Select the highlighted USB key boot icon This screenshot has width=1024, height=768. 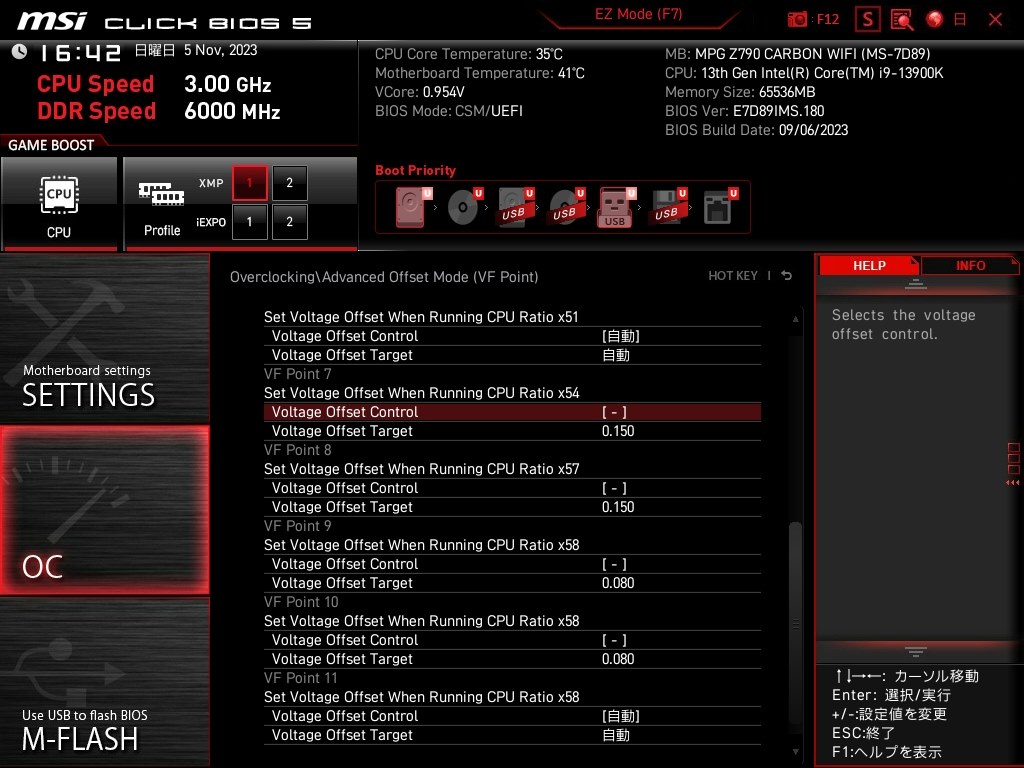(x=616, y=207)
